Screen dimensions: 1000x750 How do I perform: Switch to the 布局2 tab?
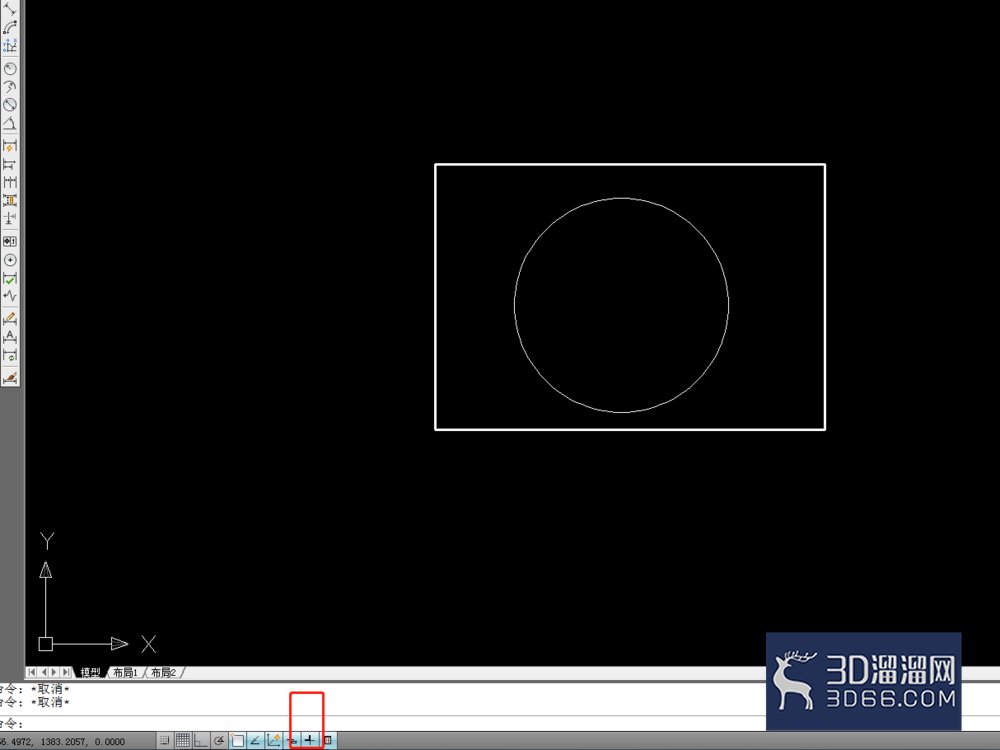coord(163,672)
